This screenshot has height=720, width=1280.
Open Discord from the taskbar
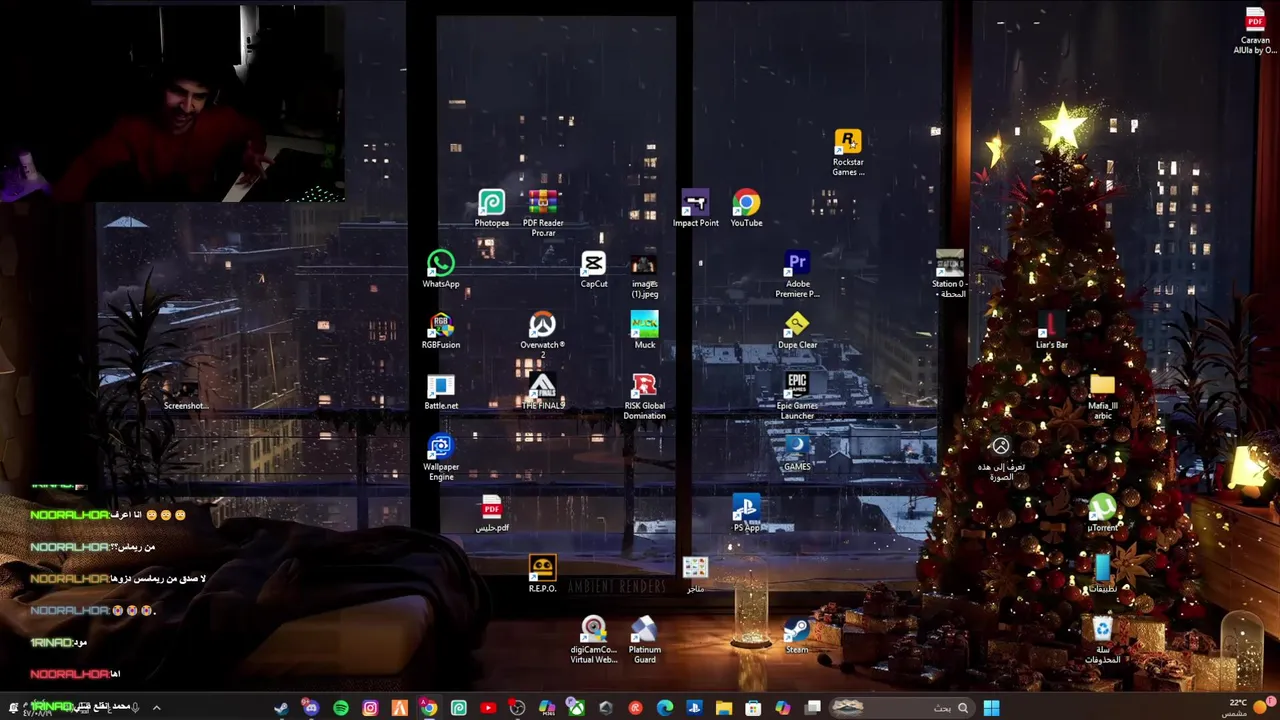[311, 708]
